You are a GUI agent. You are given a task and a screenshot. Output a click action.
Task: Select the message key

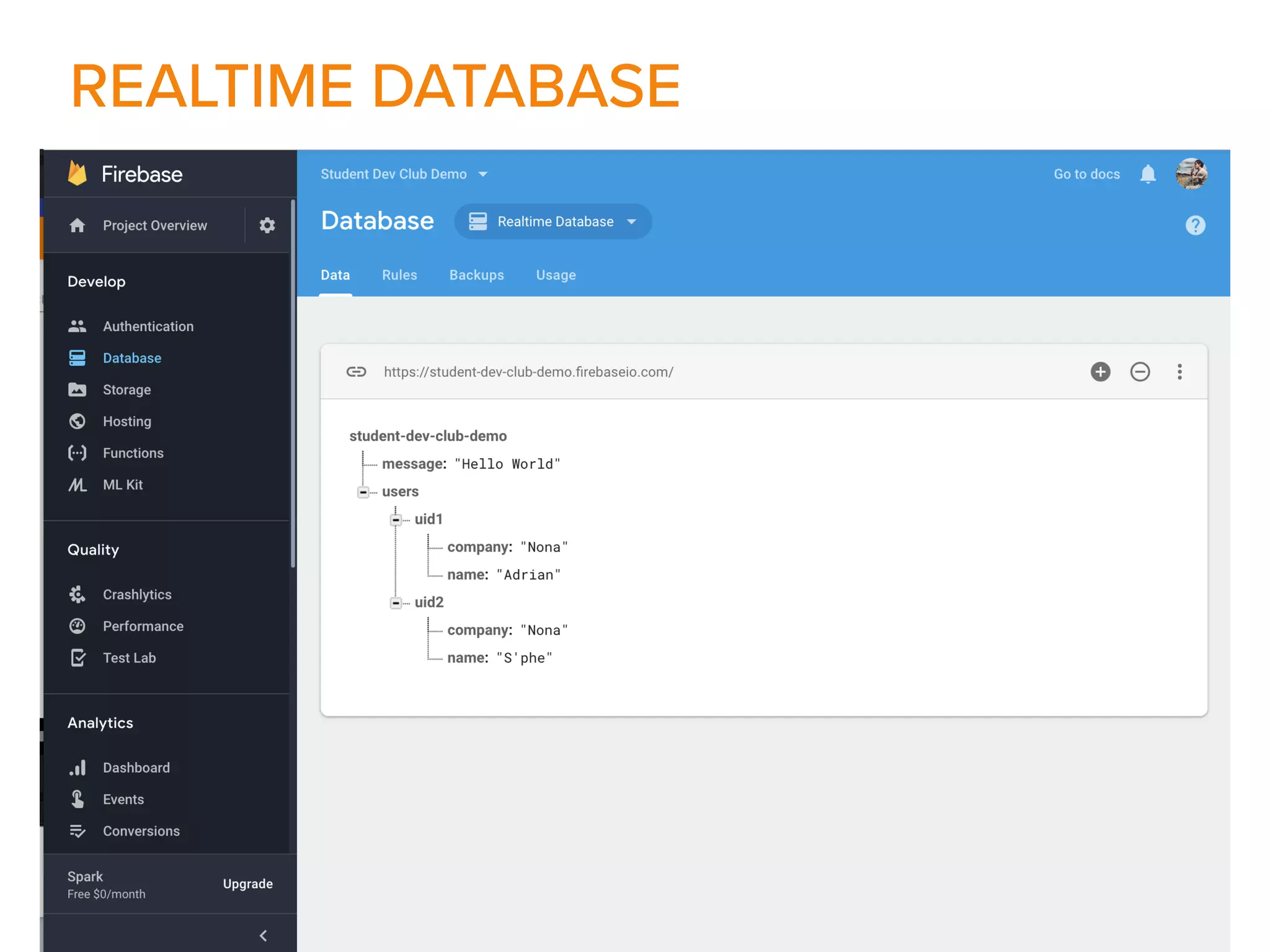click(x=414, y=464)
